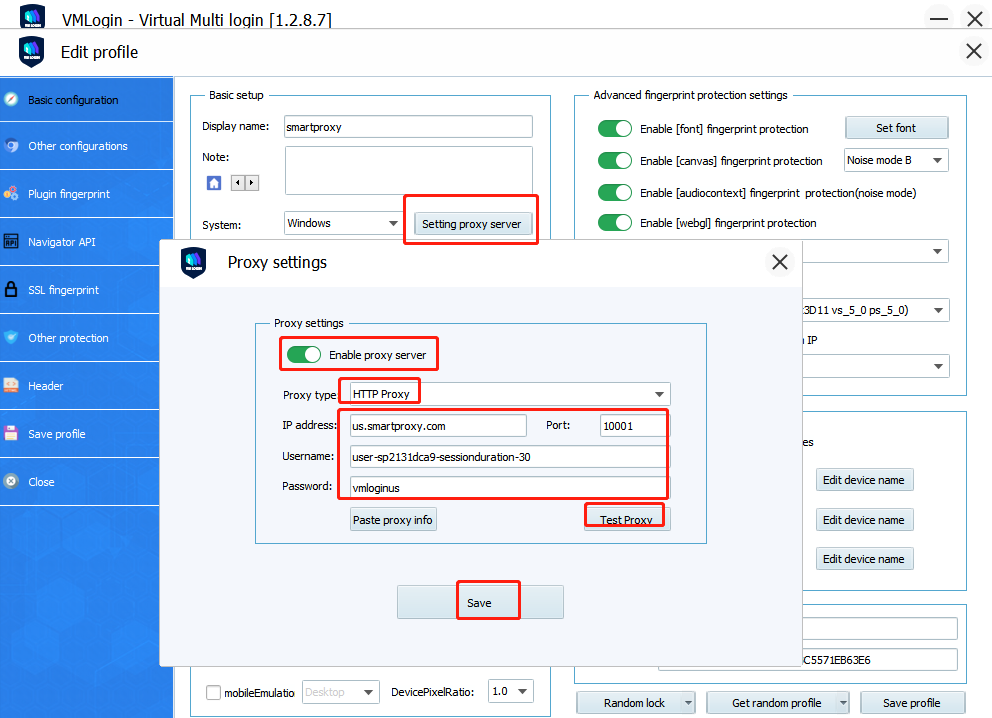Toggle audiocontext fingerprint protection switch
The image size is (992, 718).
(614, 192)
